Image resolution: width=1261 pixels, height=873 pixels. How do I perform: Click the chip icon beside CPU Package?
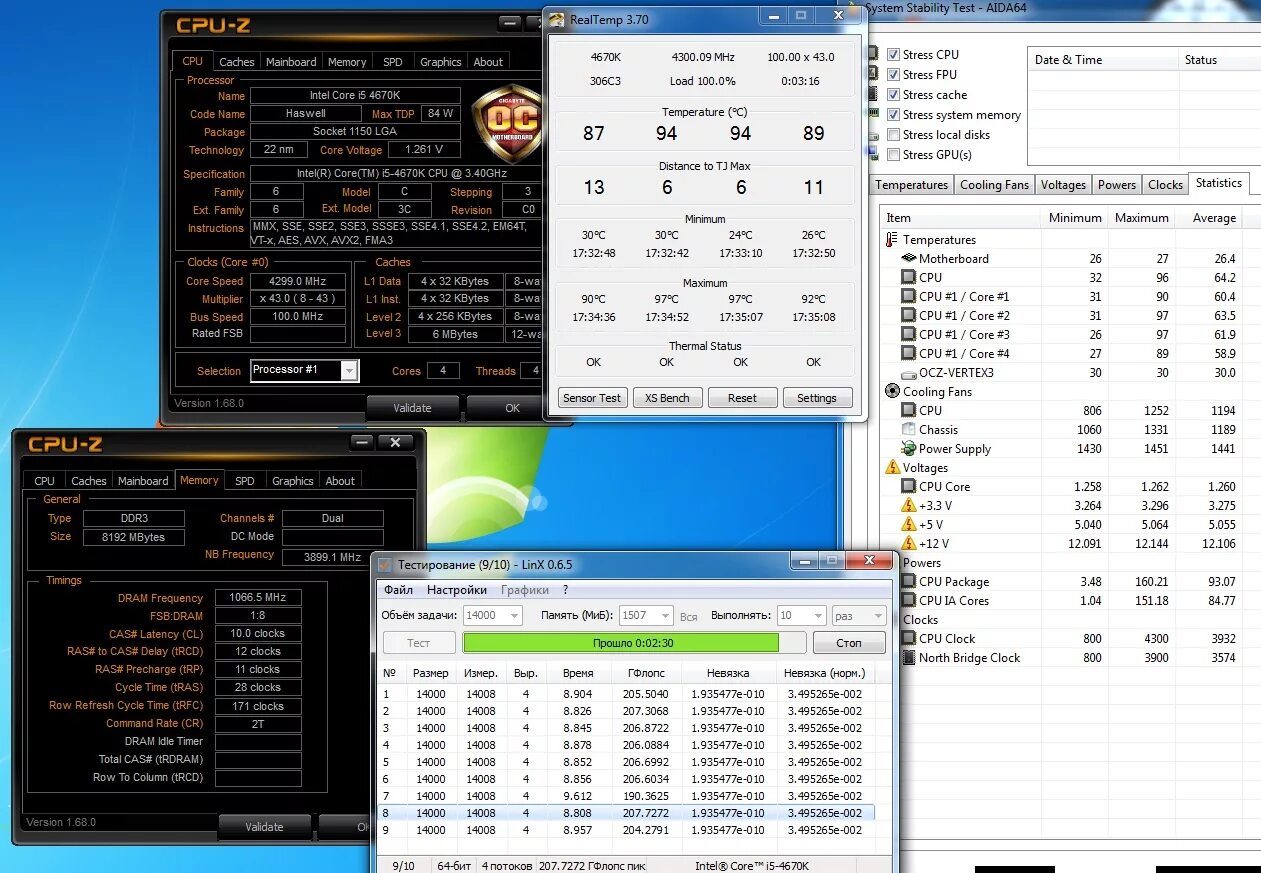[909, 582]
